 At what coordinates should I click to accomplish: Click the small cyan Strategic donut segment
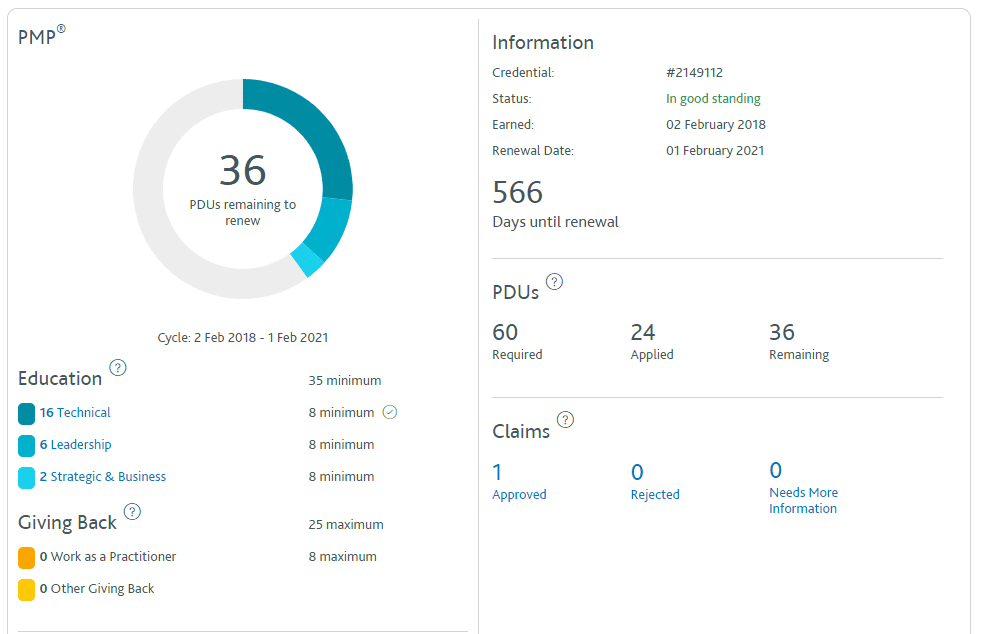pos(308,260)
